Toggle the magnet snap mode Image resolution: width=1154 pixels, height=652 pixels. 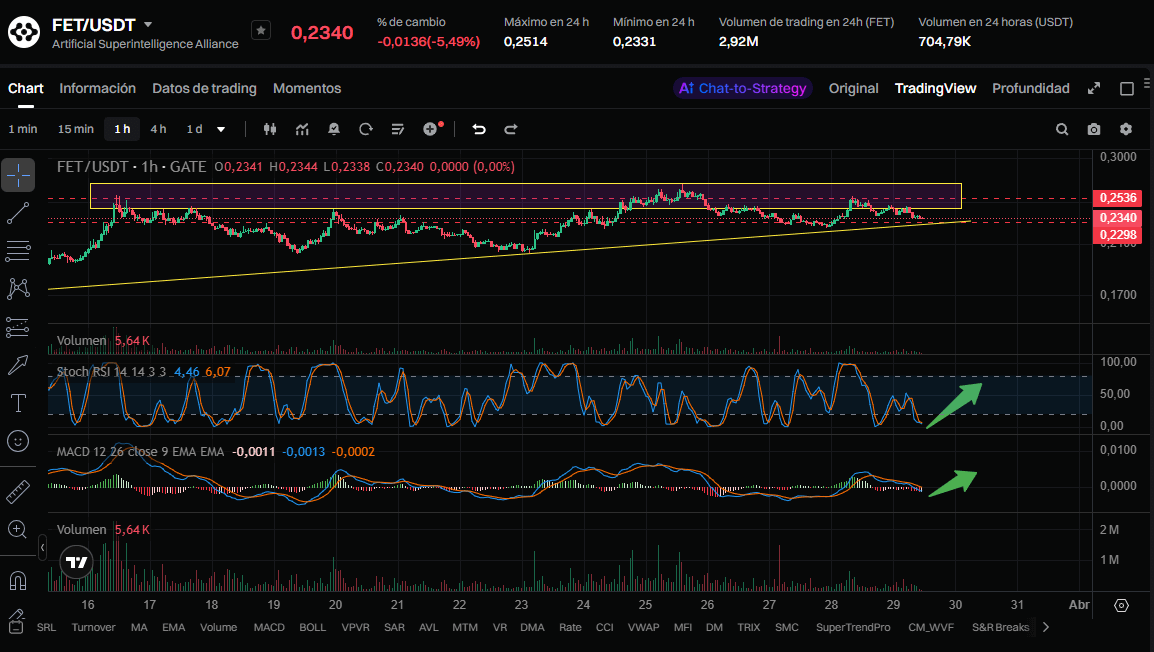(18, 580)
